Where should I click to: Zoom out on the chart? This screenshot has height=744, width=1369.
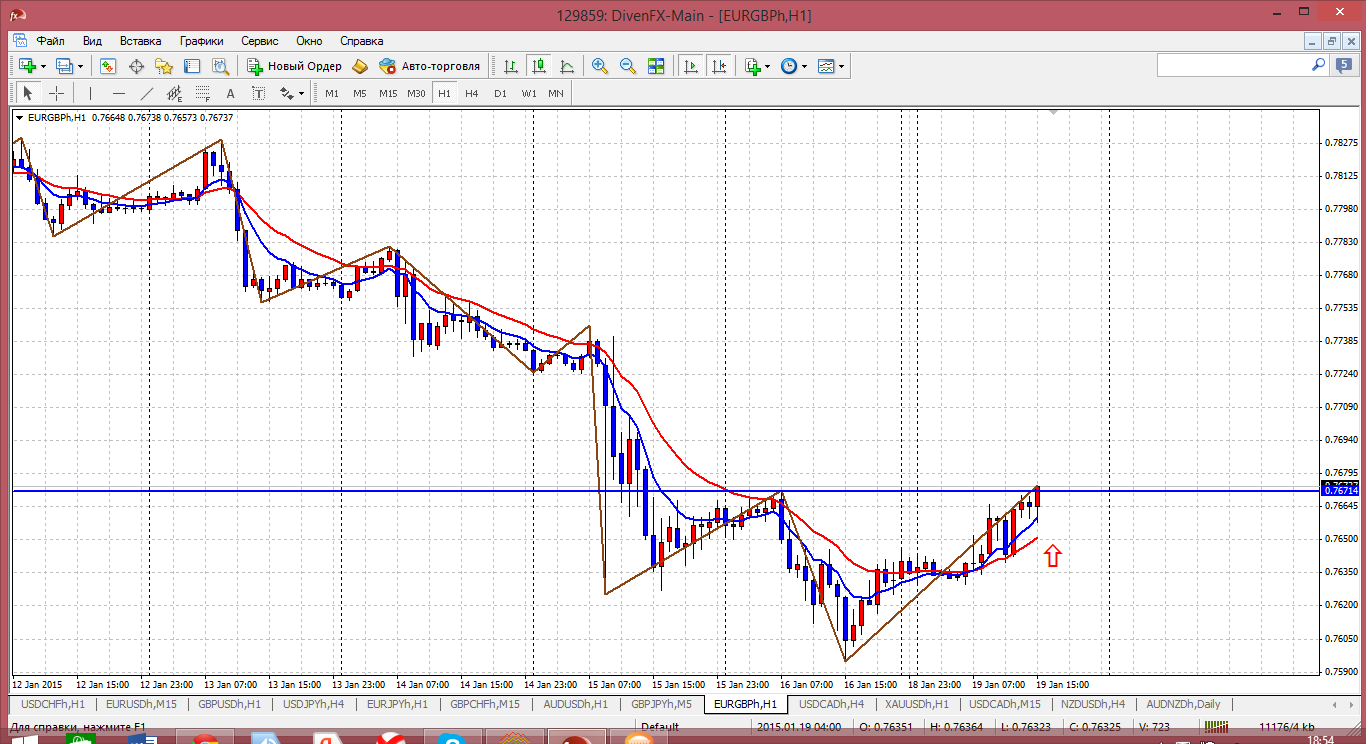628,66
